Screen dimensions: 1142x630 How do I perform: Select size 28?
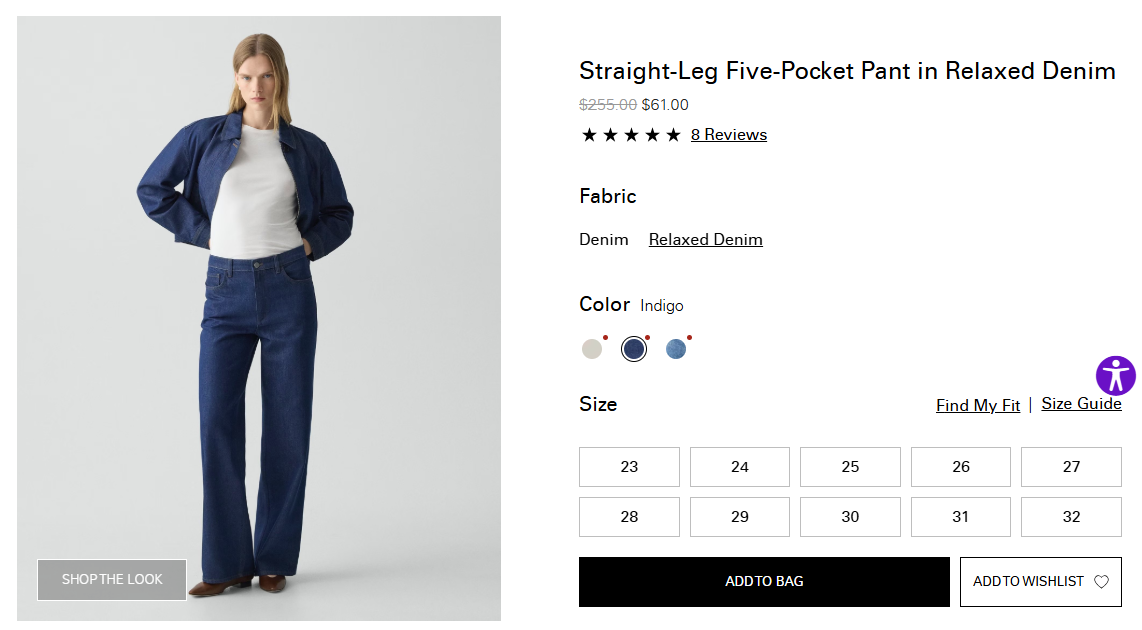click(x=629, y=517)
